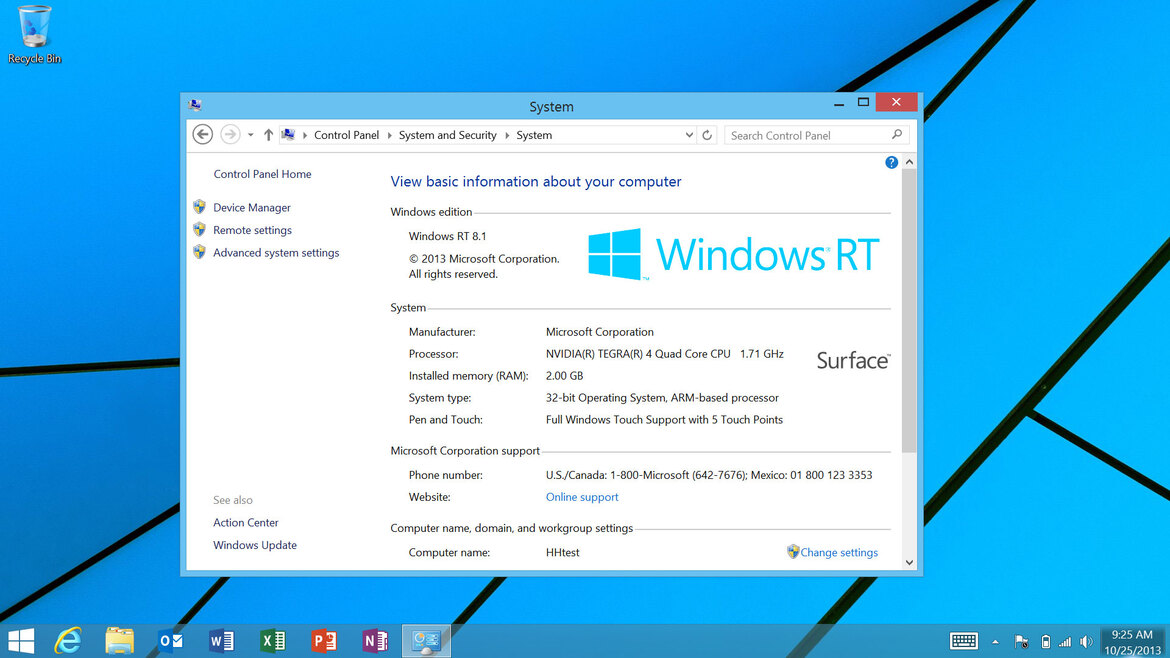The width and height of the screenshot is (1170, 658).
Task: Close the System window
Action: click(896, 102)
